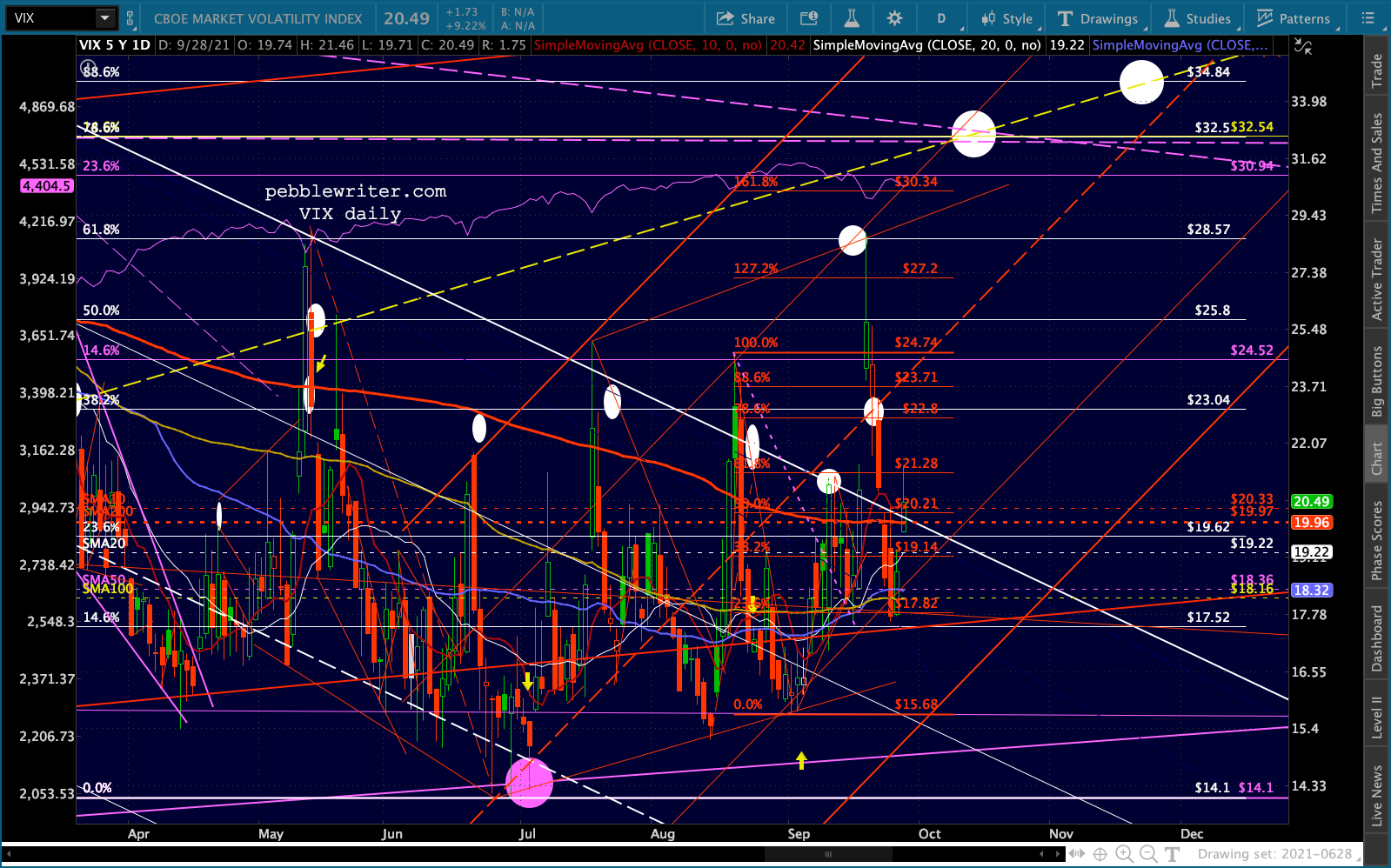The width and height of the screenshot is (1391, 868).
Task: Click the truncated blue SimpleMovingAvg label
Action: coord(1180,45)
